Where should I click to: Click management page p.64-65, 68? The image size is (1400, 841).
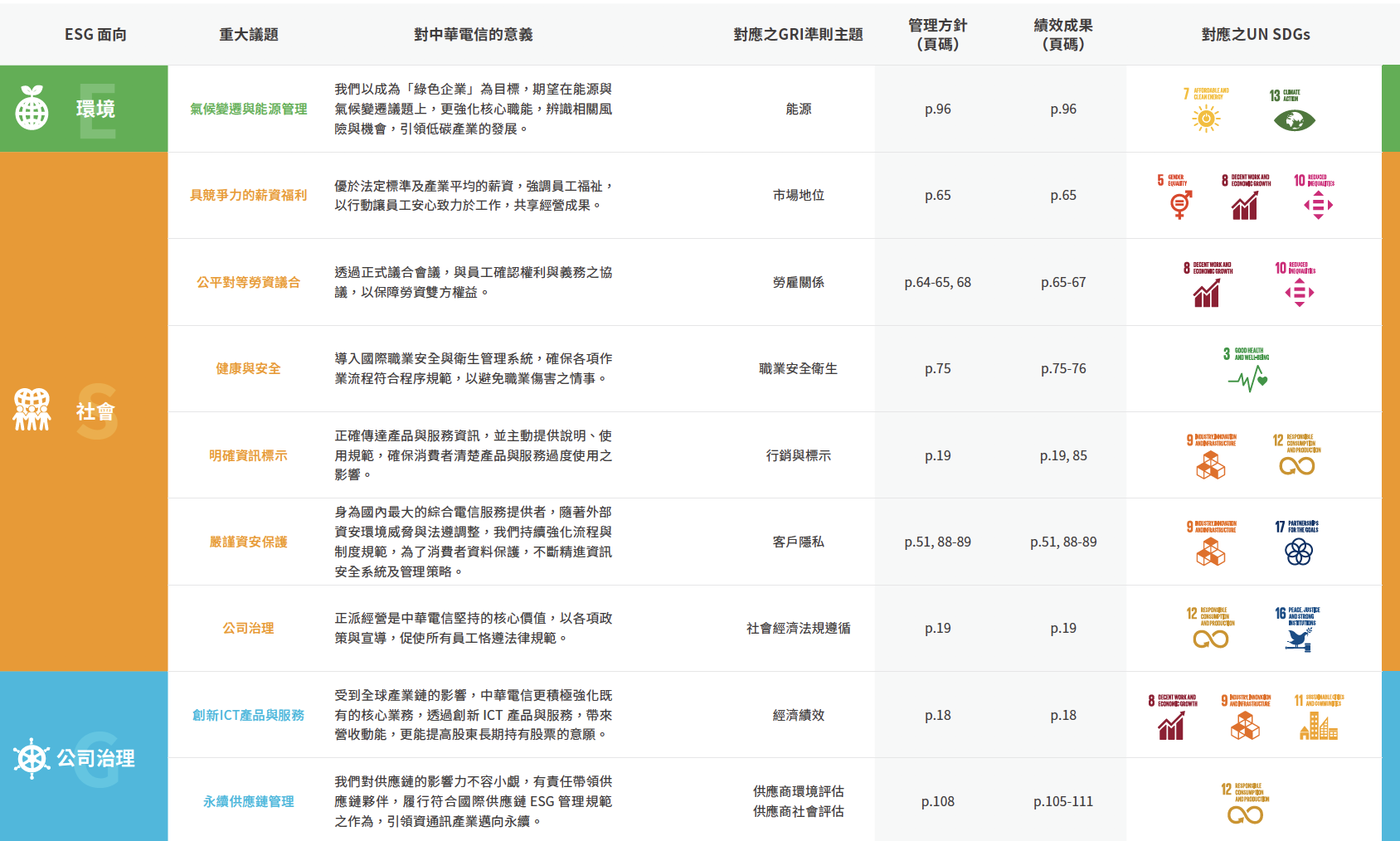coord(938,282)
